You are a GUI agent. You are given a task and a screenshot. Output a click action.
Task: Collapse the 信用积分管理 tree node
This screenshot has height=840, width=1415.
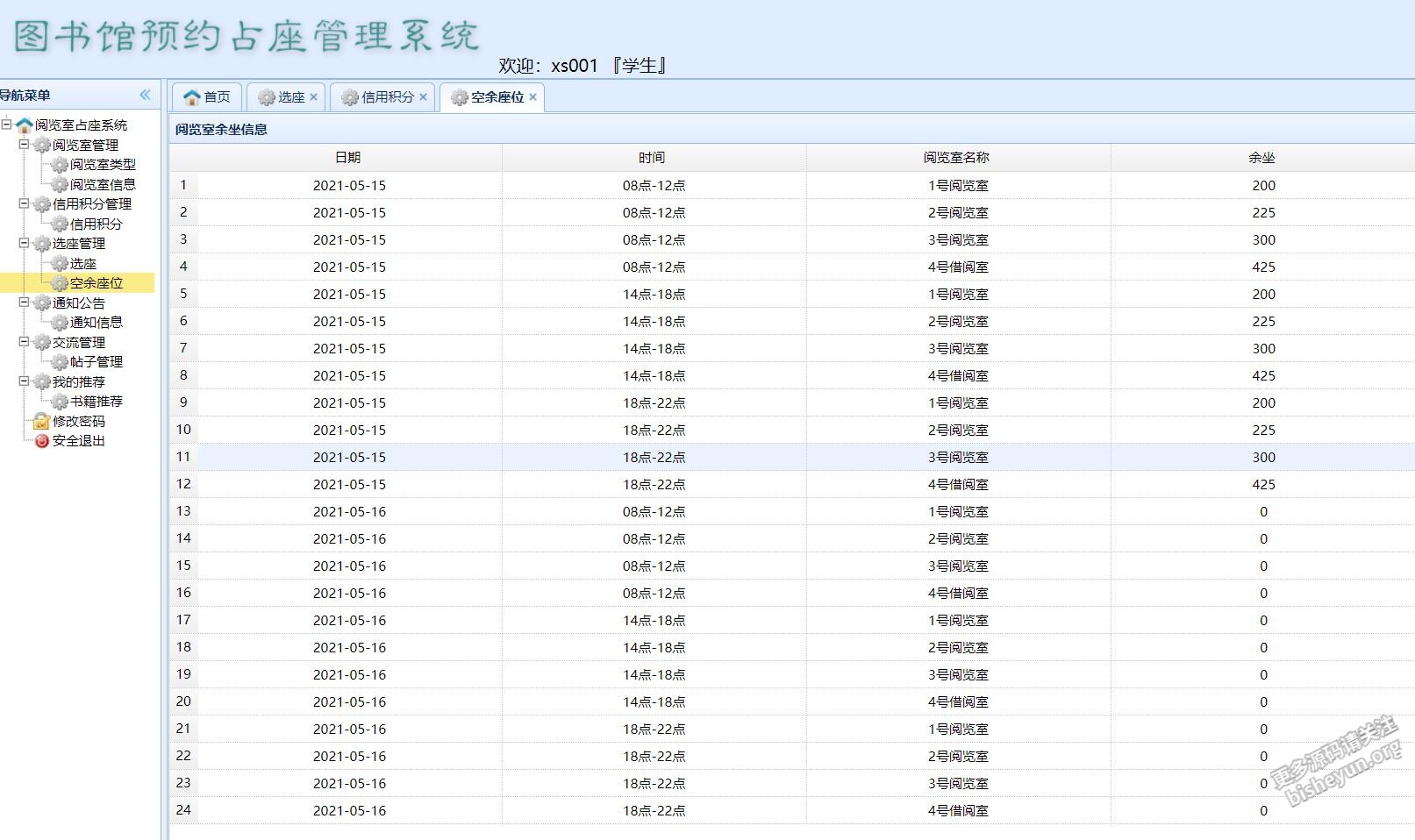(25, 203)
